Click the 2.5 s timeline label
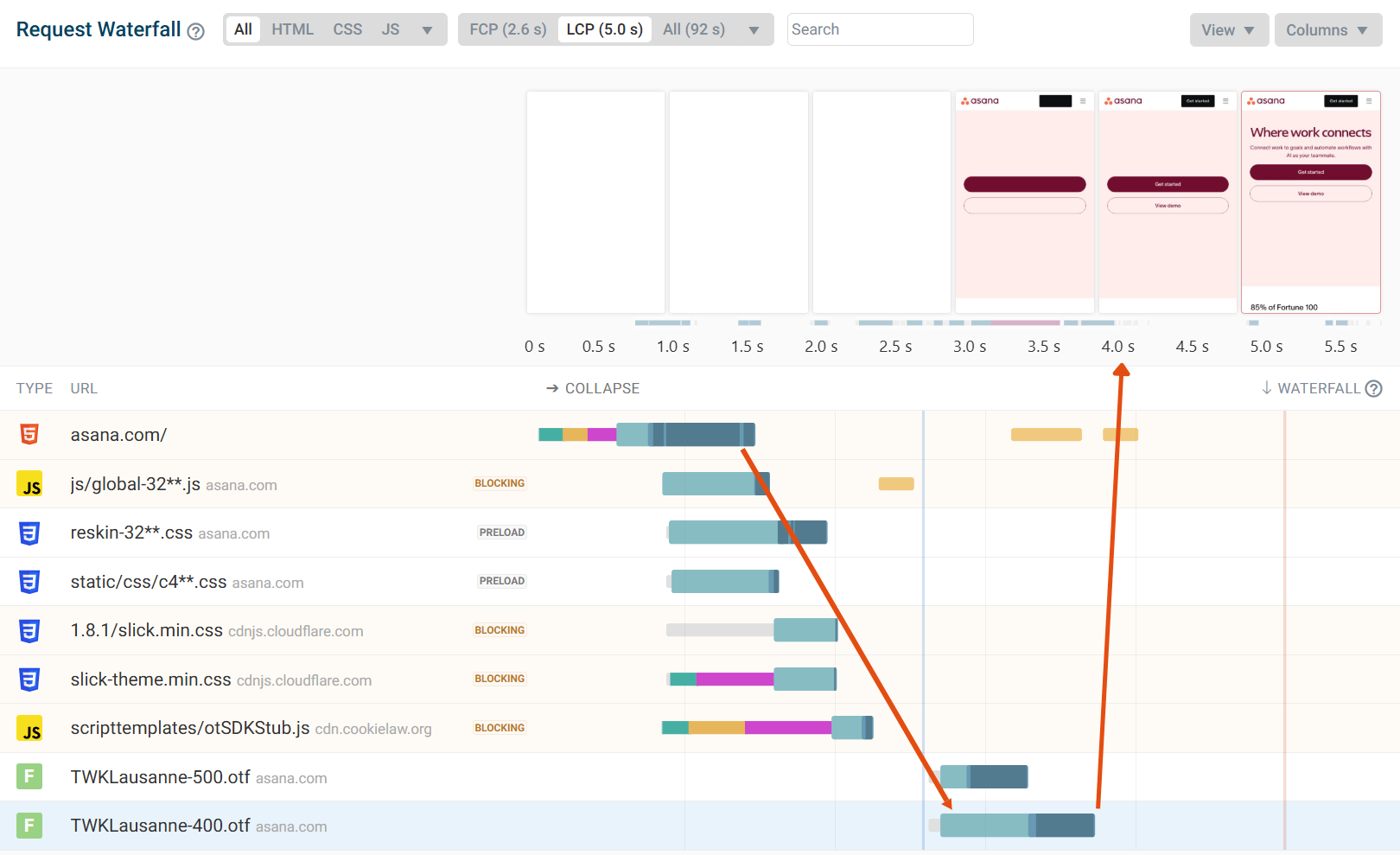Image resolution: width=1400 pixels, height=855 pixels. click(895, 347)
